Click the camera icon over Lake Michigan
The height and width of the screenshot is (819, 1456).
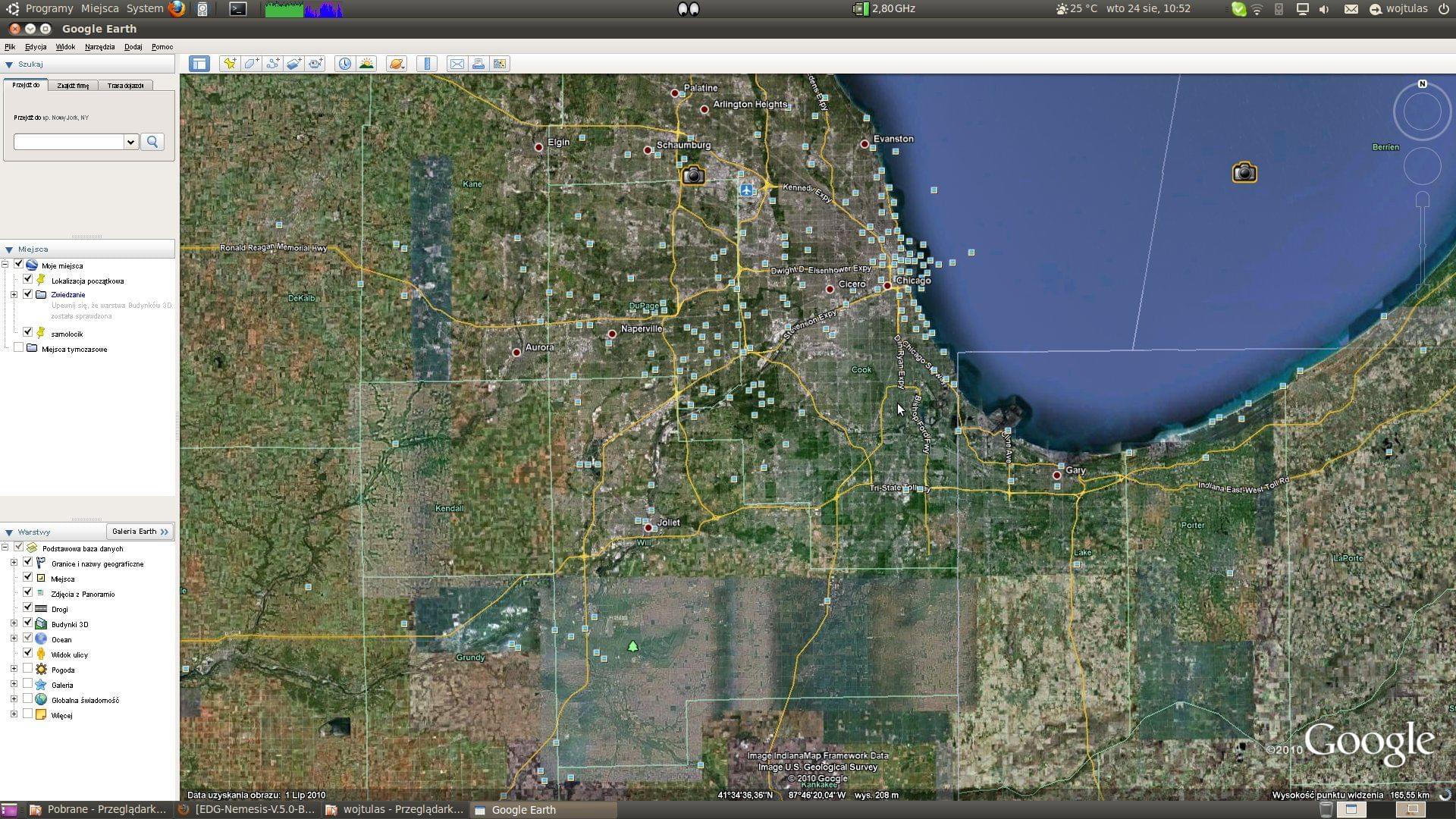(1244, 173)
